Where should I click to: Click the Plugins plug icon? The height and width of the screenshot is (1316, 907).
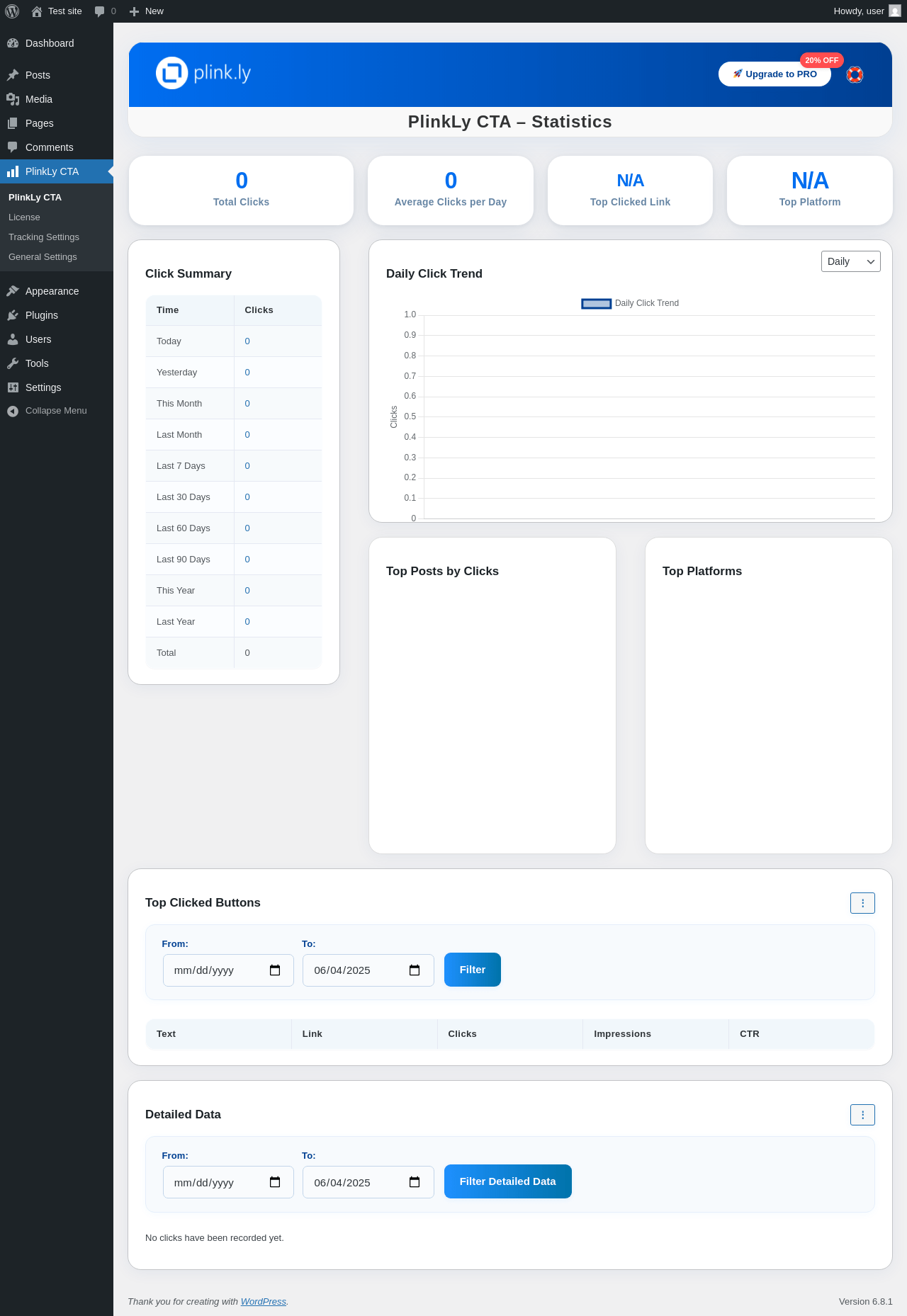[13, 315]
